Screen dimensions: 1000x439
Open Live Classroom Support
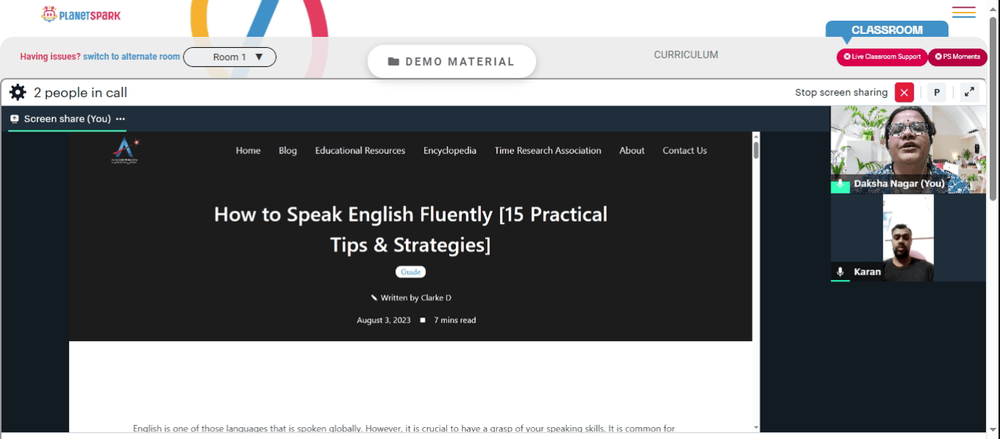tap(882, 57)
